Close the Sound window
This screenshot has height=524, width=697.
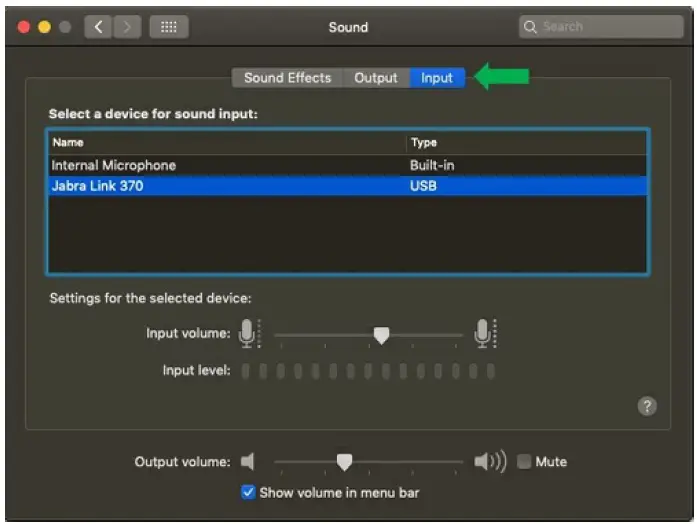(24, 27)
